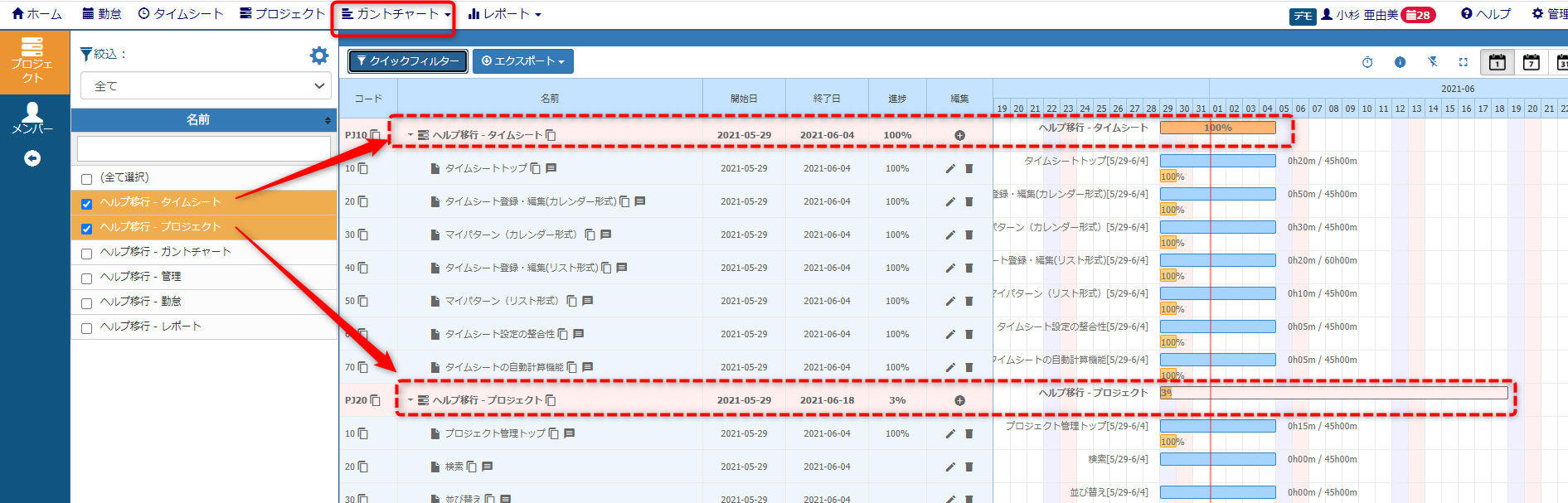Click the clear-filter crossed funnel icon
The image size is (1568, 503).
point(1432,62)
